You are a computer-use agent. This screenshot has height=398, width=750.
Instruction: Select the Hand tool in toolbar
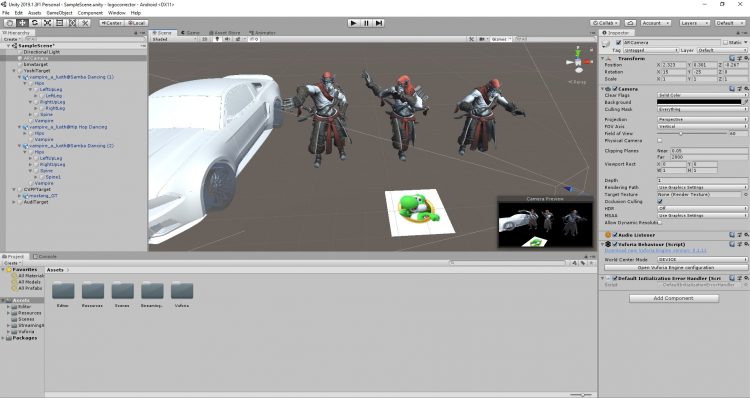10,22
